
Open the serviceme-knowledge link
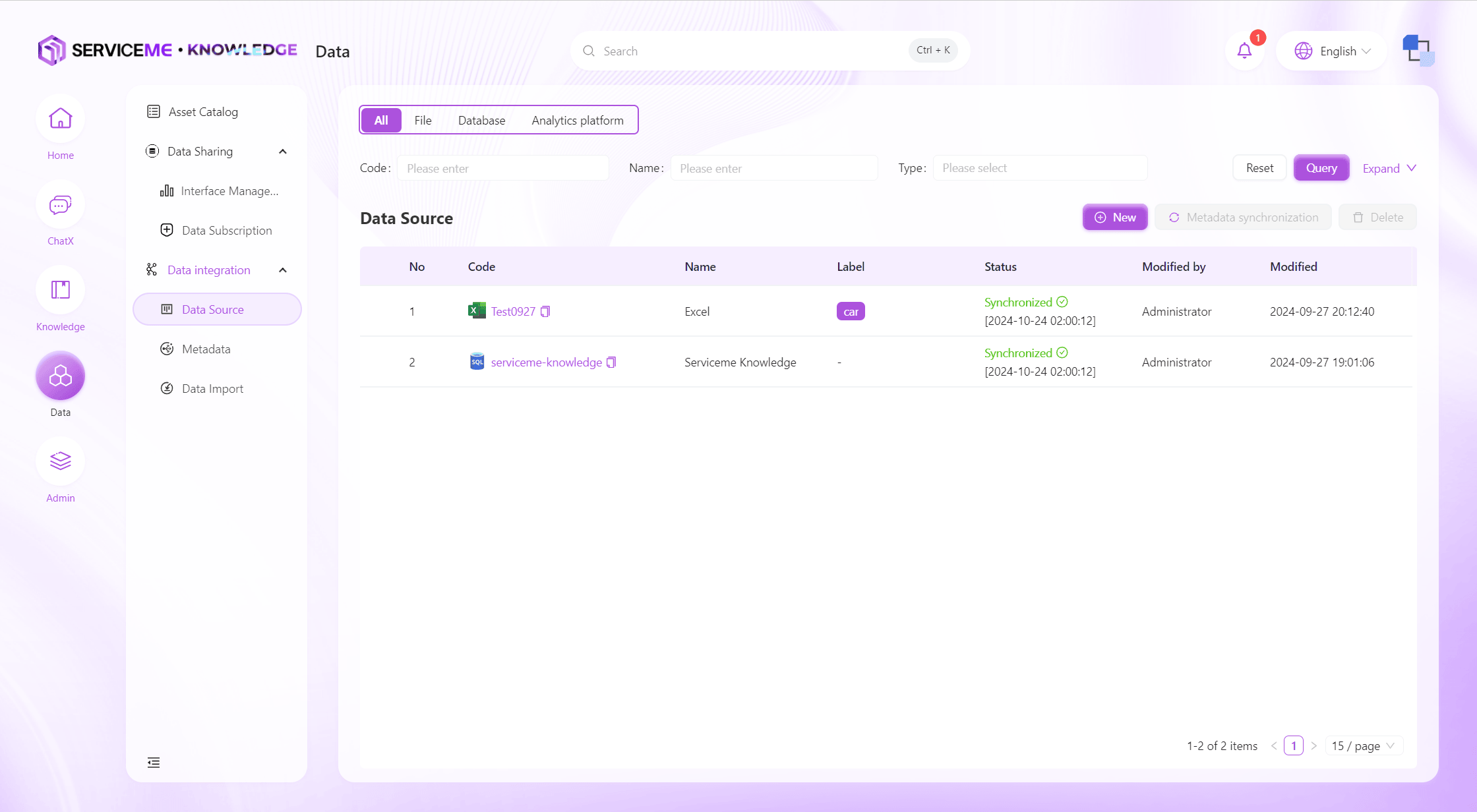(546, 362)
